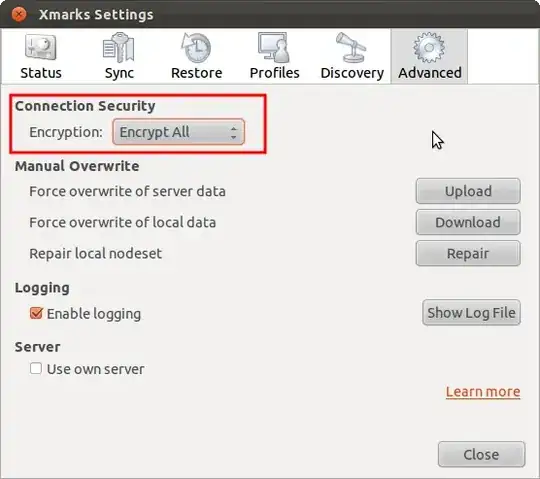Click the Close button at bottom
The height and width of the screenshot is (479, 540).
click(x=481, y=455)
